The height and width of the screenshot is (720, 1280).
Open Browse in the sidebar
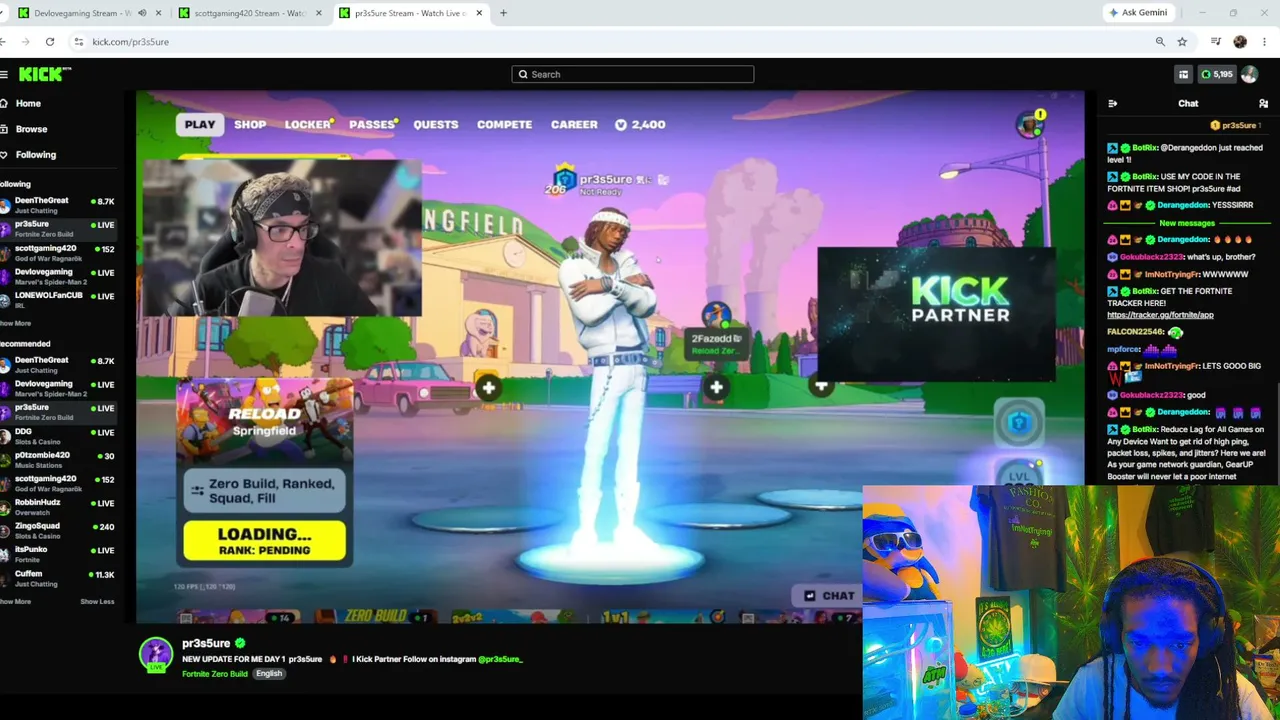tap(31, 129)
